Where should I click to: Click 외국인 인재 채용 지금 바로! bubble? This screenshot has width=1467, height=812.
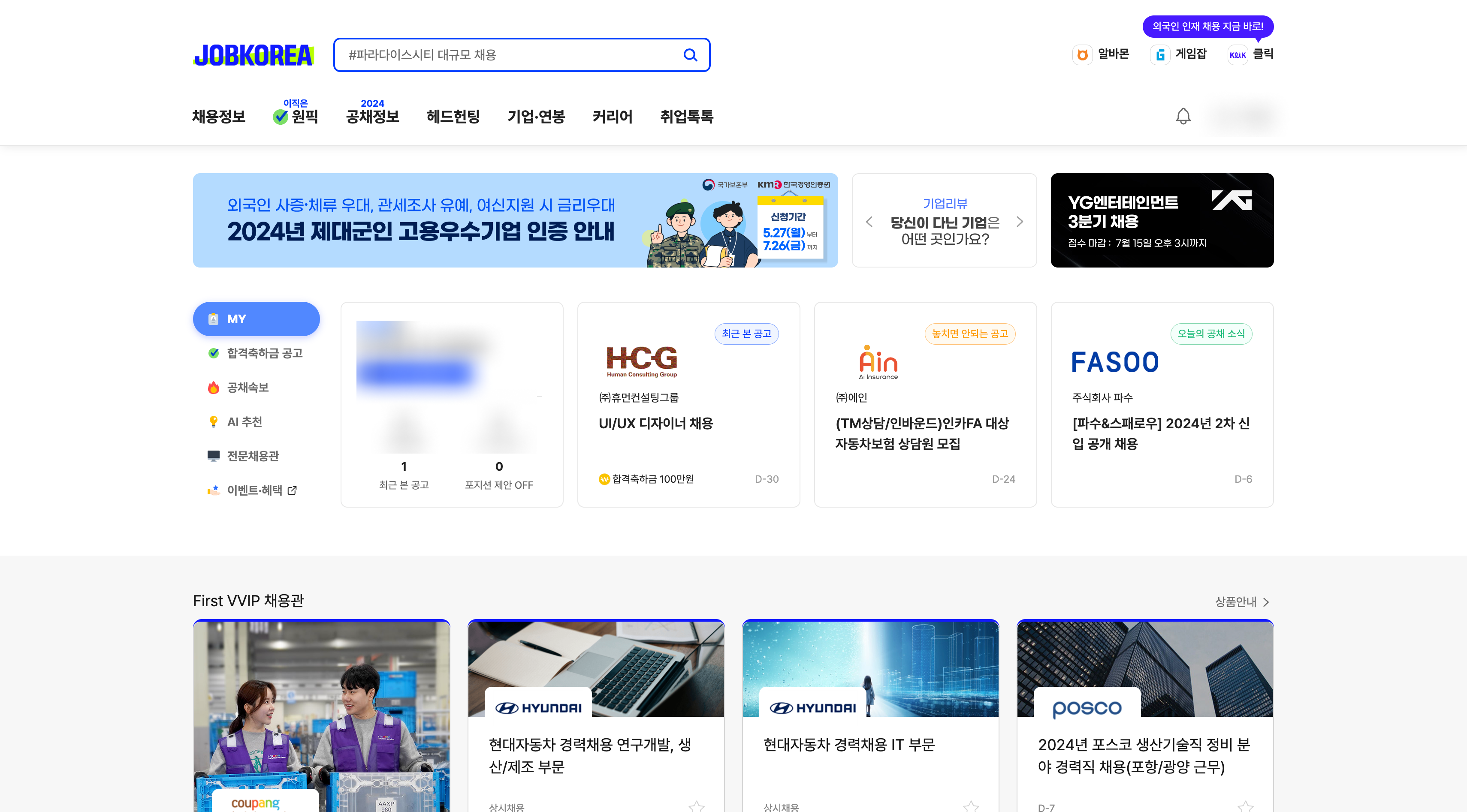point(1207,26)
